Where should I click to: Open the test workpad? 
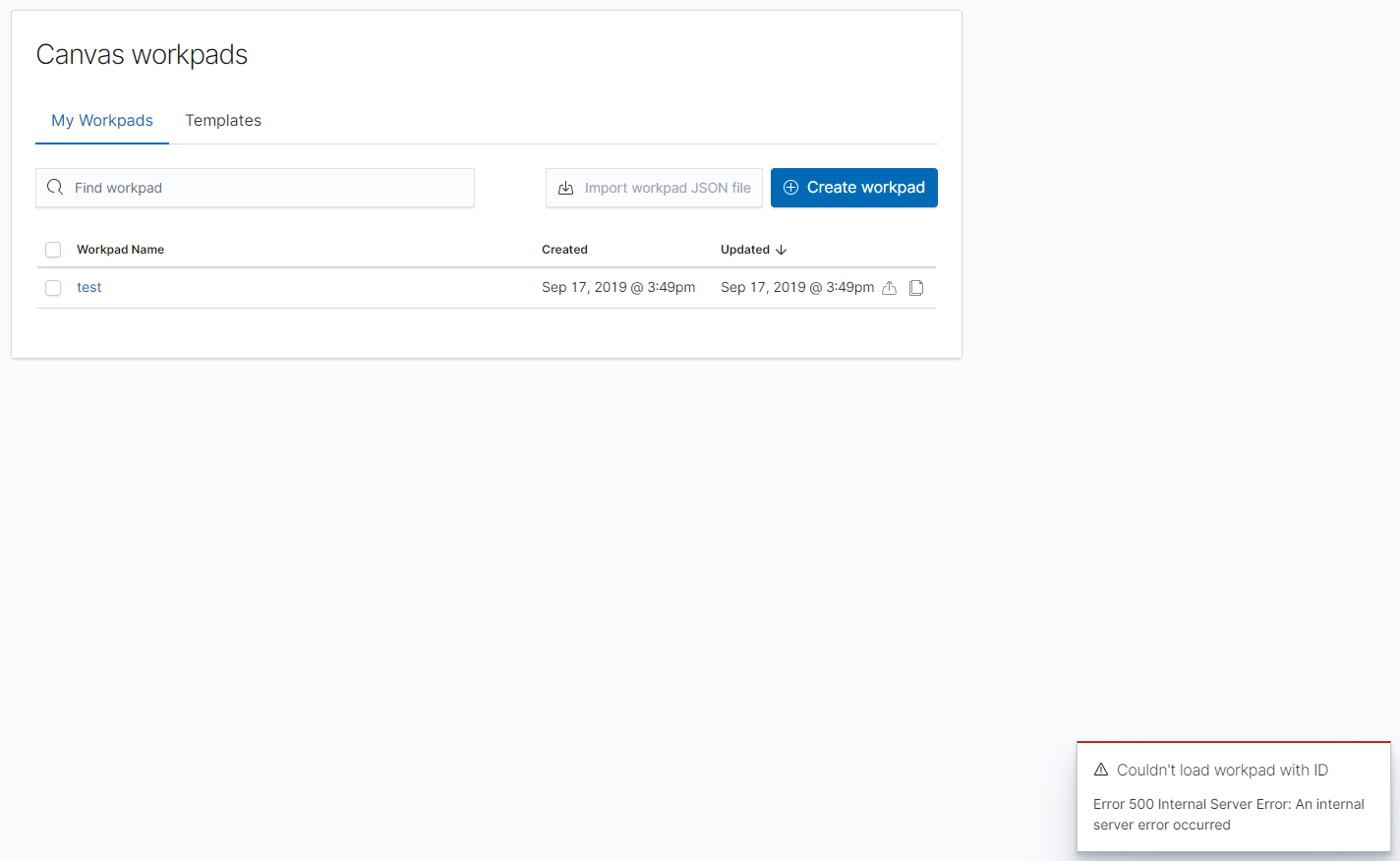click(x=88, y=287)
